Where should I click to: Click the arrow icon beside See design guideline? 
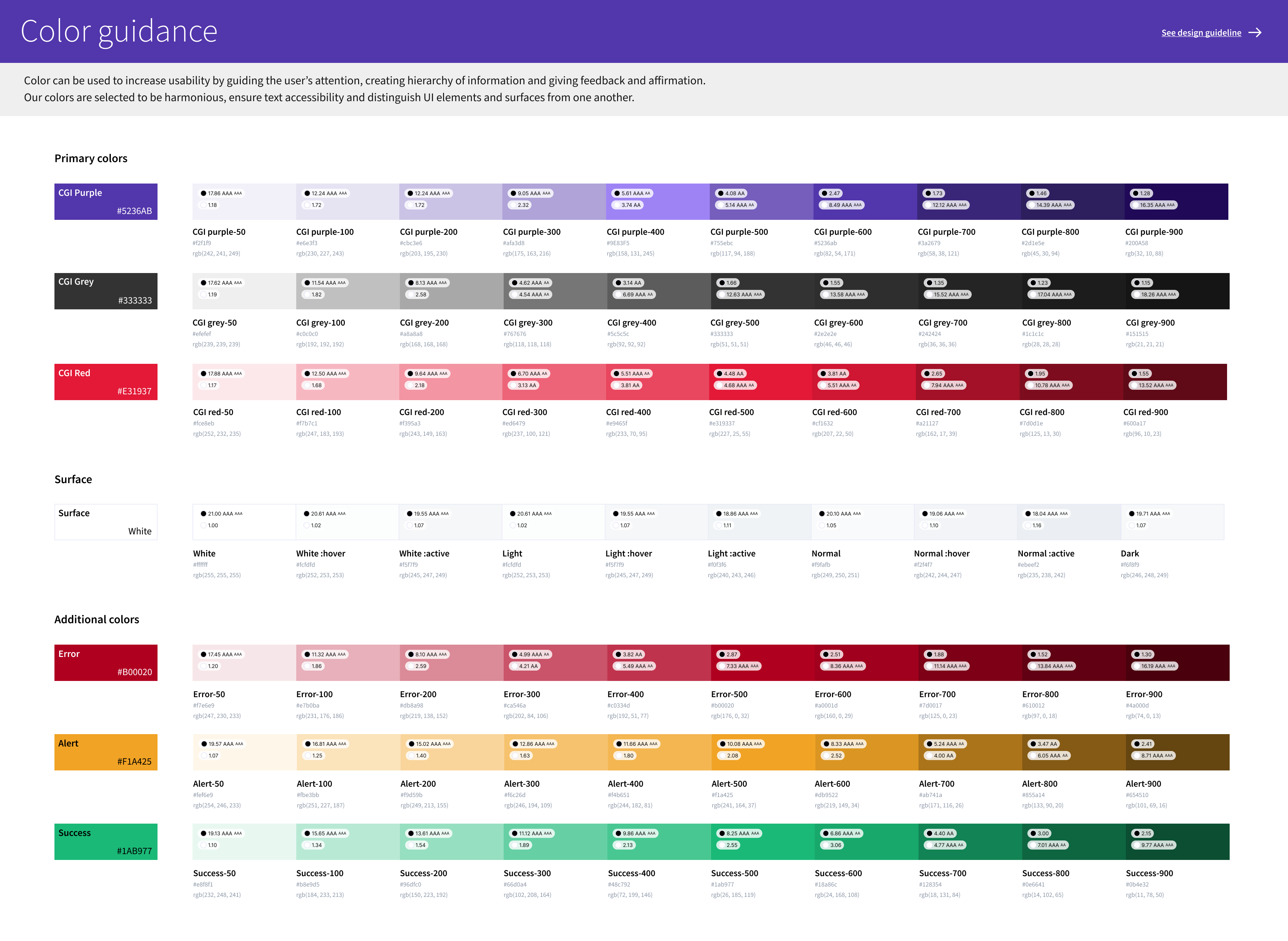click(x=1255, y=32)
